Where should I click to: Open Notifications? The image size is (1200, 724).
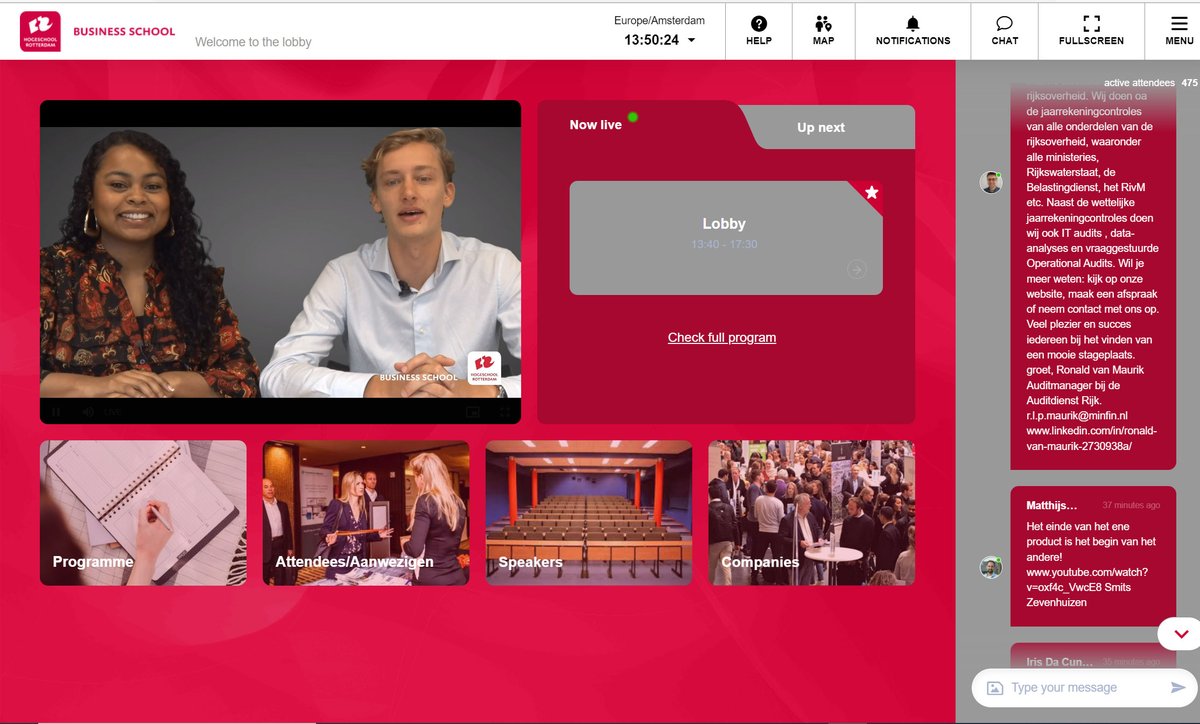911,30
